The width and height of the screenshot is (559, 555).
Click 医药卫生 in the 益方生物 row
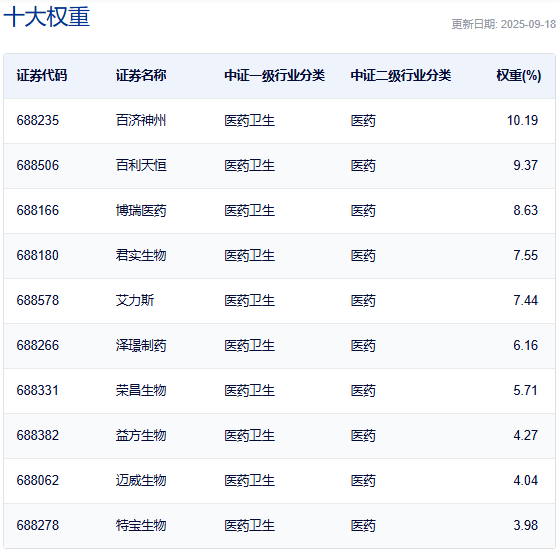(x=250, y=436)
